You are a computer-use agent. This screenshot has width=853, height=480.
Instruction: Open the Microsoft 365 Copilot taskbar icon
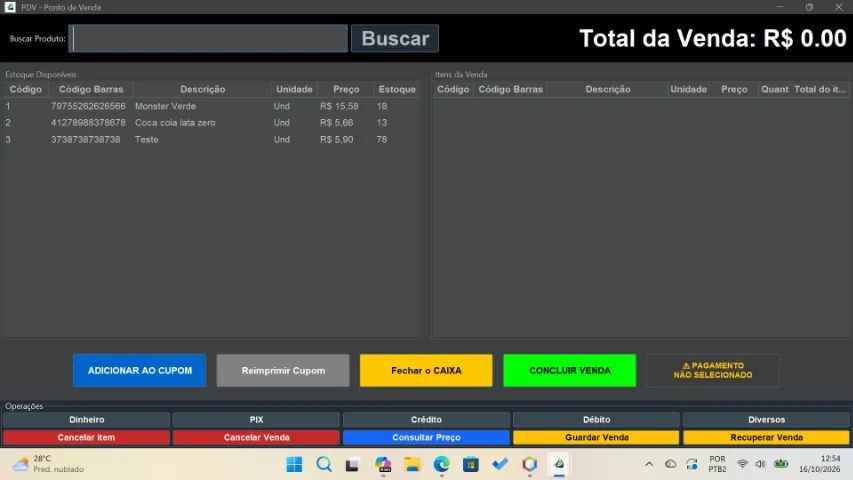click(382, 464)
